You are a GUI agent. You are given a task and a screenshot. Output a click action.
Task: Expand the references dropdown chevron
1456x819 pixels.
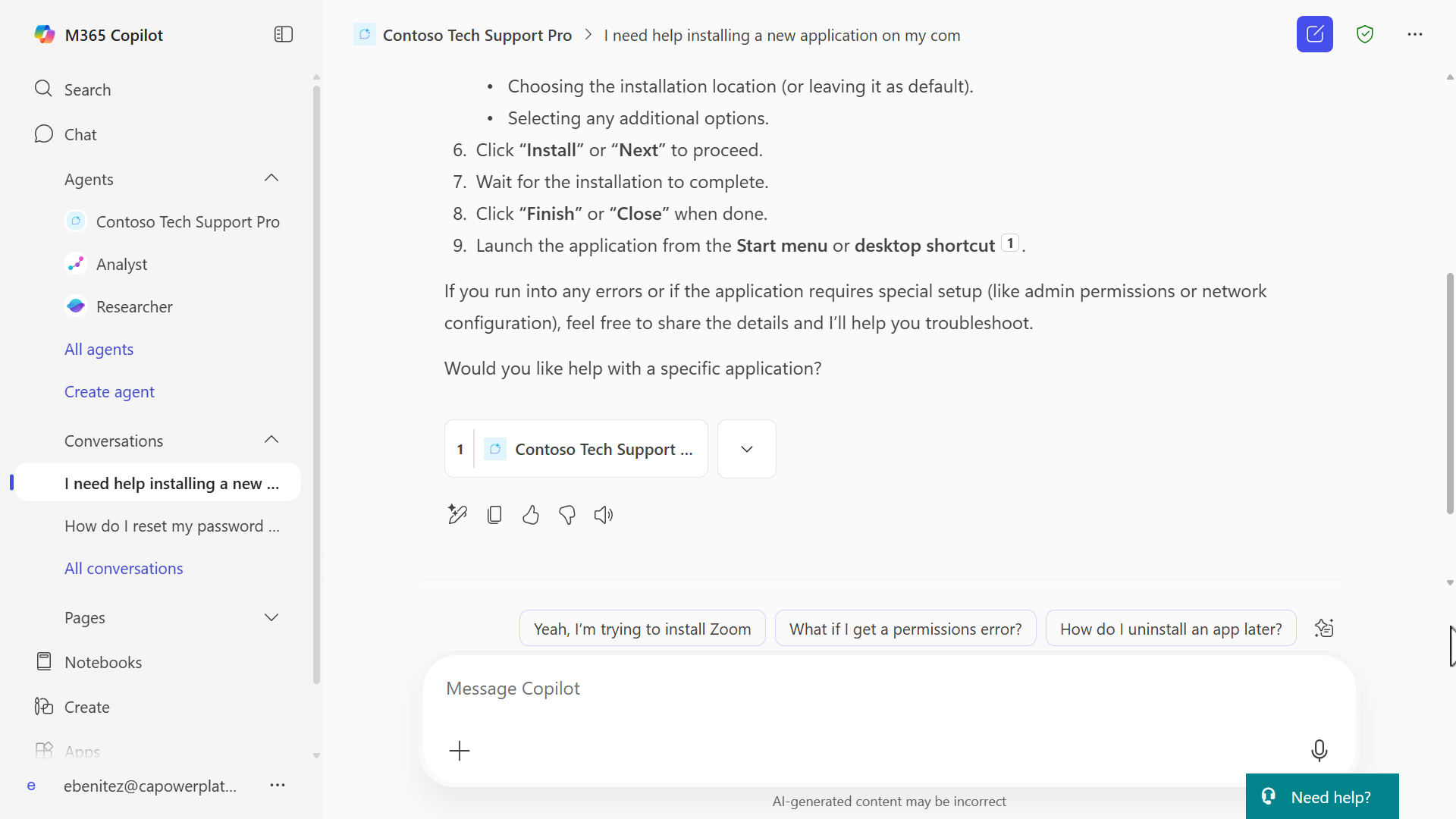(746, 449)
